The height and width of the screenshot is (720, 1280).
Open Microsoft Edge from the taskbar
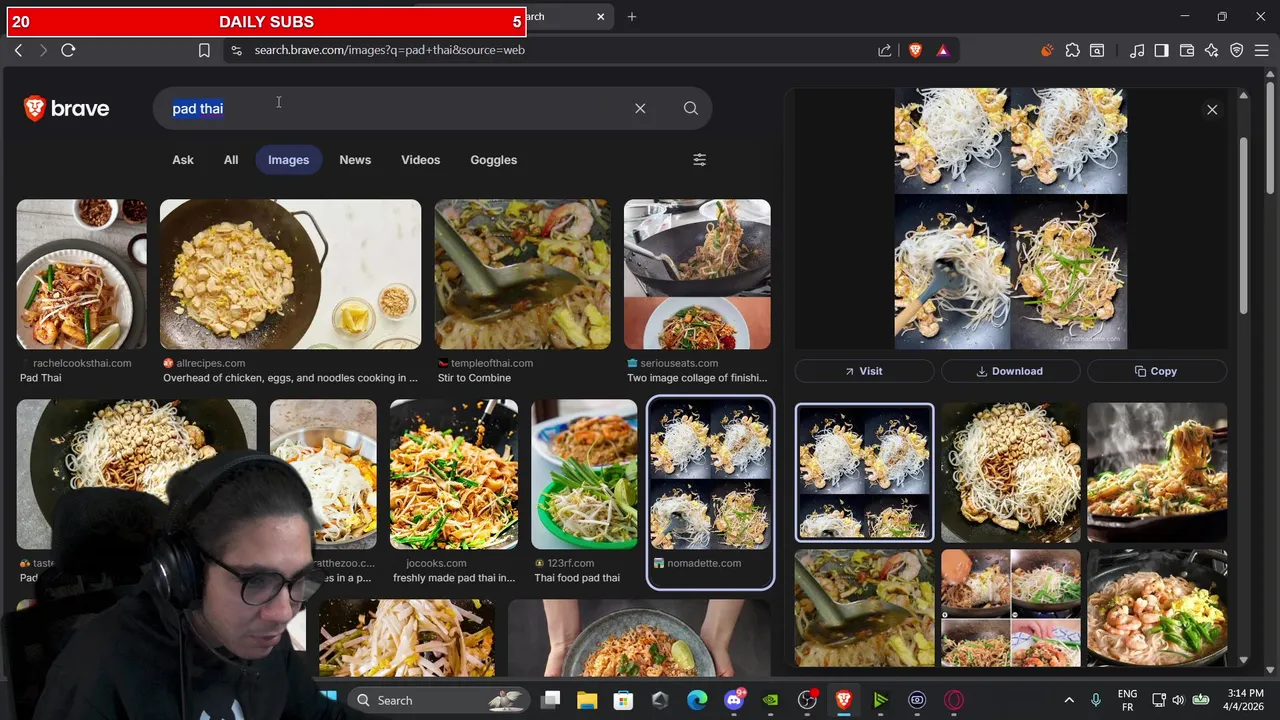(x=697, y=700)
